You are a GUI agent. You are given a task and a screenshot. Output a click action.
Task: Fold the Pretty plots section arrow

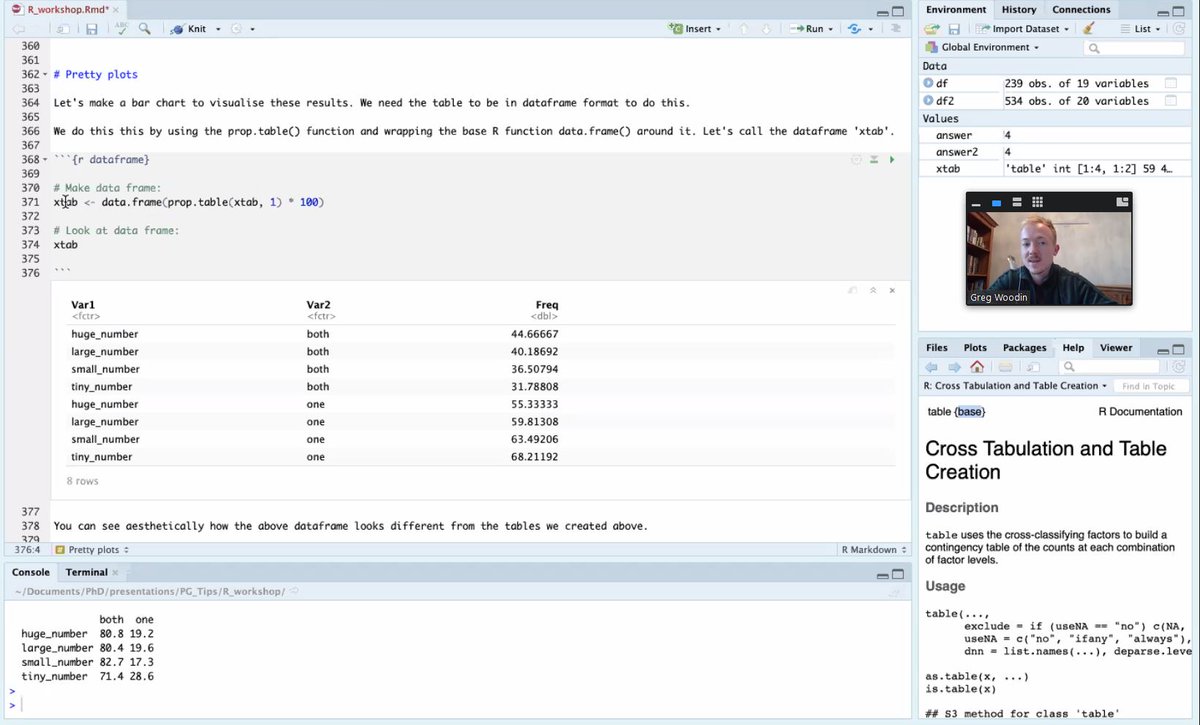click(47, 75)
